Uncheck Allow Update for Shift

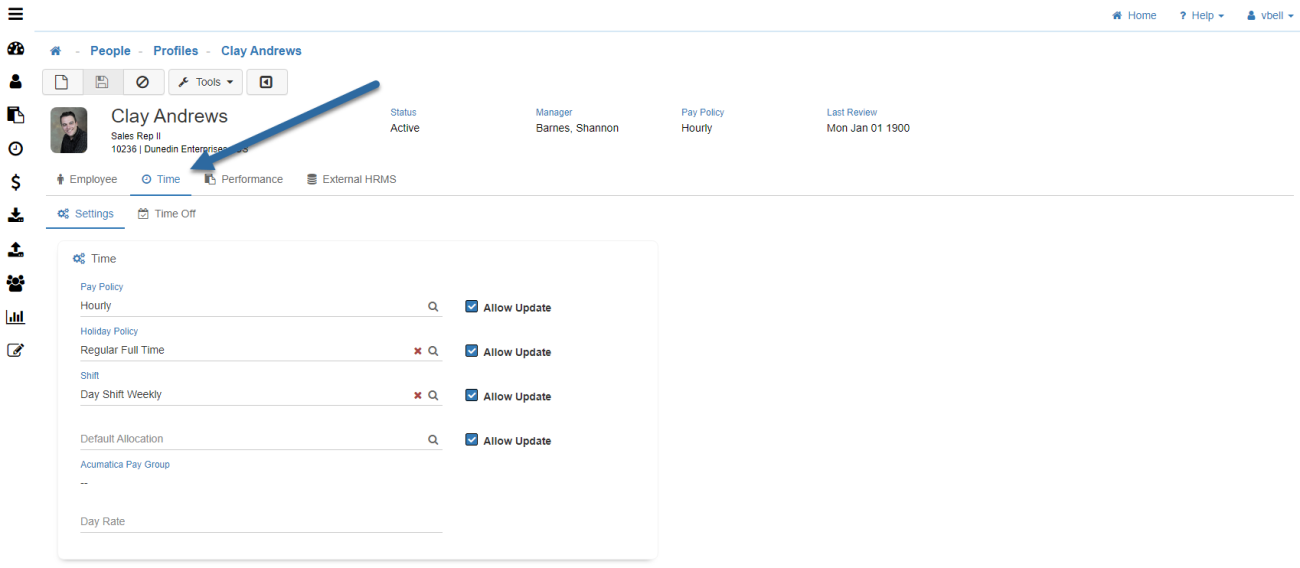point(472,395)
